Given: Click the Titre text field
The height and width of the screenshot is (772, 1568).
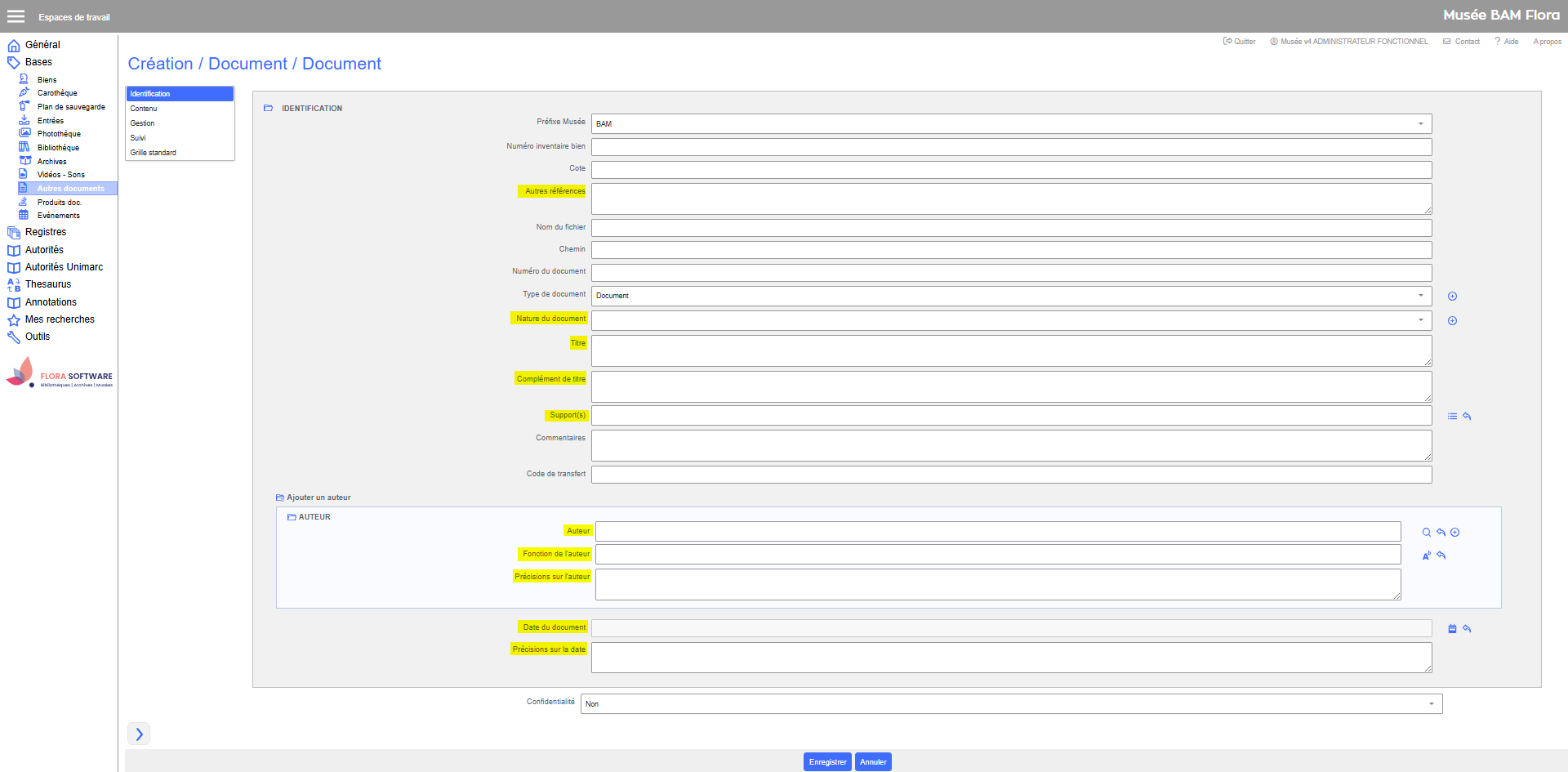Looking at the screenshot, I should click(x=1011, y=351).
